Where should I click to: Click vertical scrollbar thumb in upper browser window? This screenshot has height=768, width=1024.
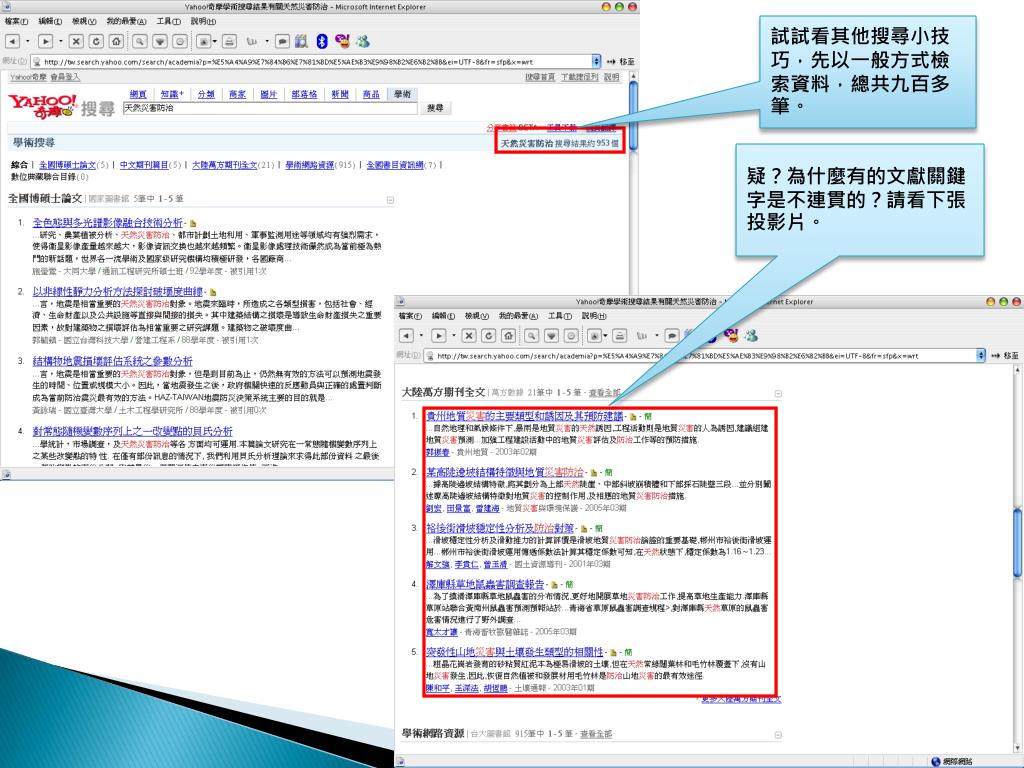(632, 115)
